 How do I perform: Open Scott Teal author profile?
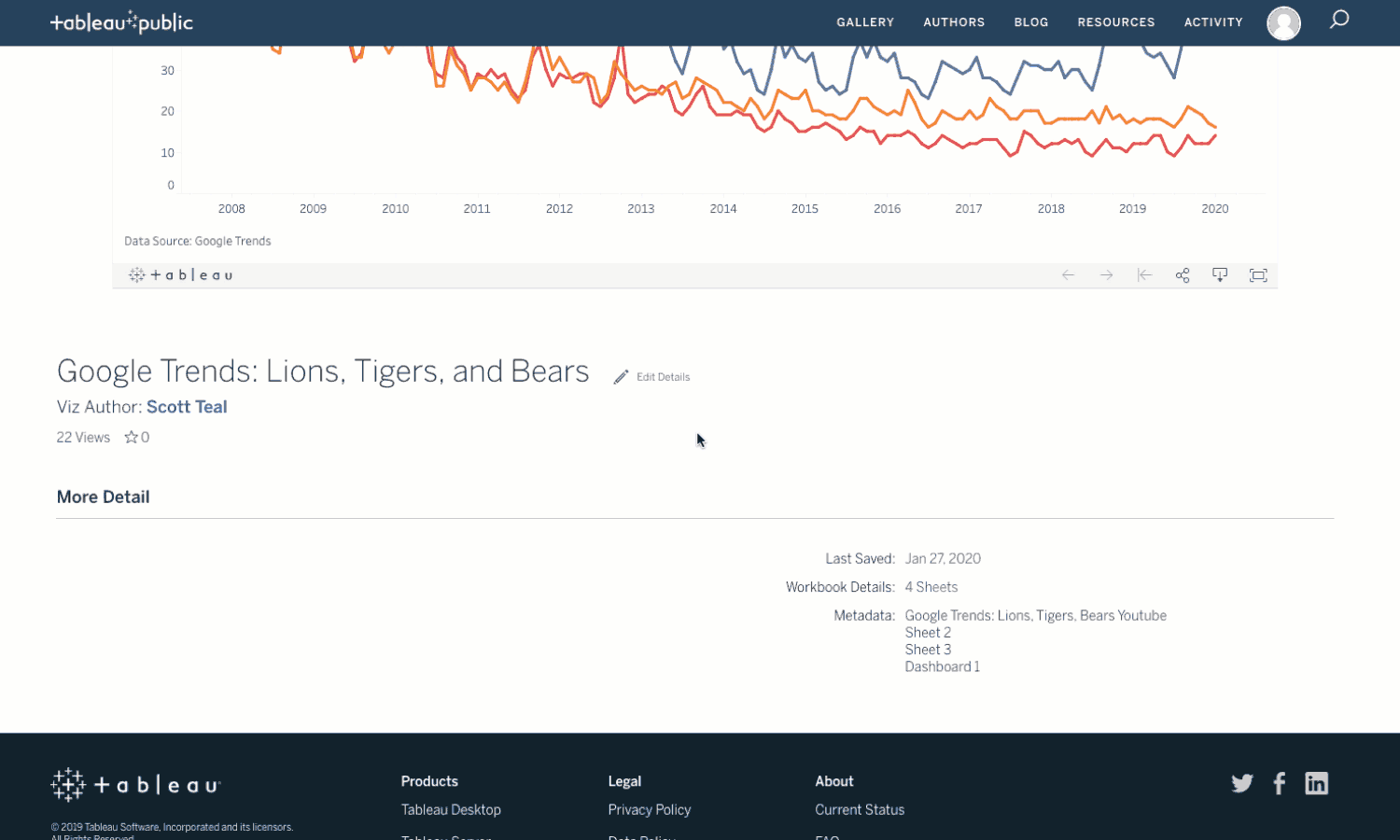(x=187, y=407)
